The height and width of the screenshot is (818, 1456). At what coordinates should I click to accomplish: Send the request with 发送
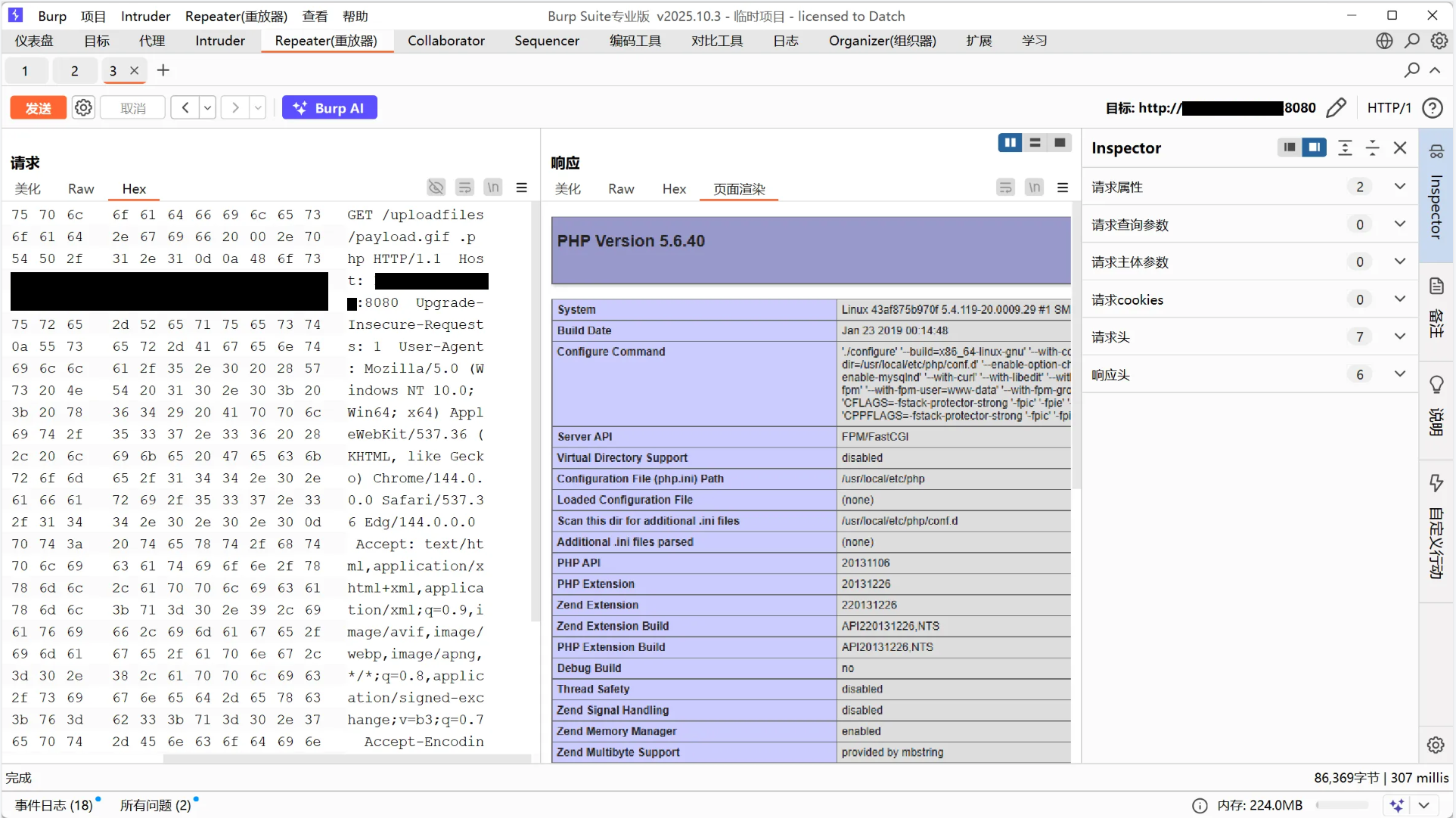click(38, 107)
